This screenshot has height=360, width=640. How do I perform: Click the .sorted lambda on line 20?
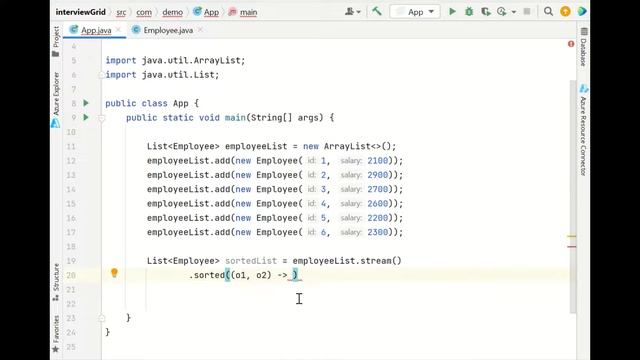pyautogui.click(x=243, y=275)
